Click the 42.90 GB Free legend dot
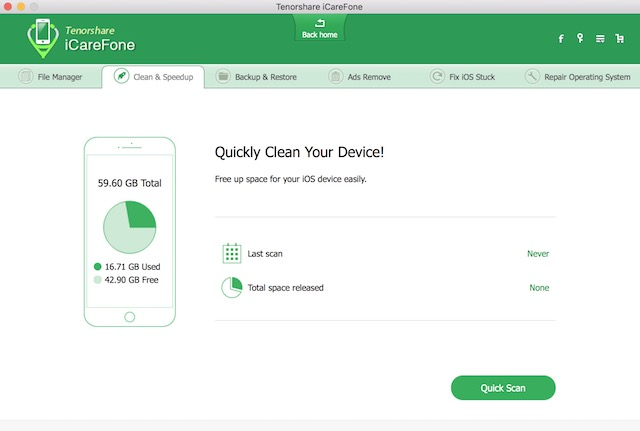This screenshot has width=640, height=431. tap(98, 281)
